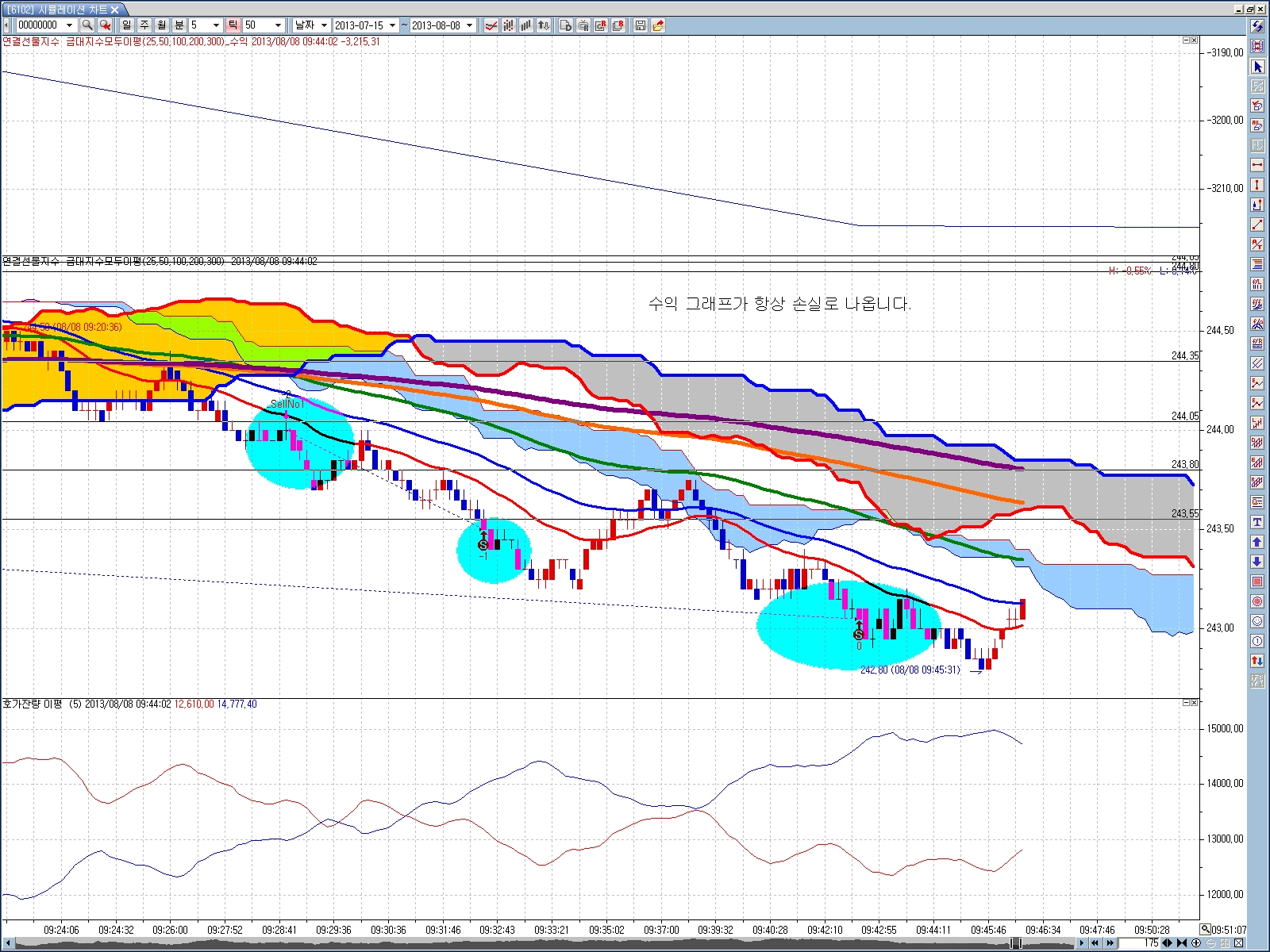The image size is (1270, 952).
Task: Choose the diagonal trend line tool
Action: pyautogui.click(x=1257, y=225)
